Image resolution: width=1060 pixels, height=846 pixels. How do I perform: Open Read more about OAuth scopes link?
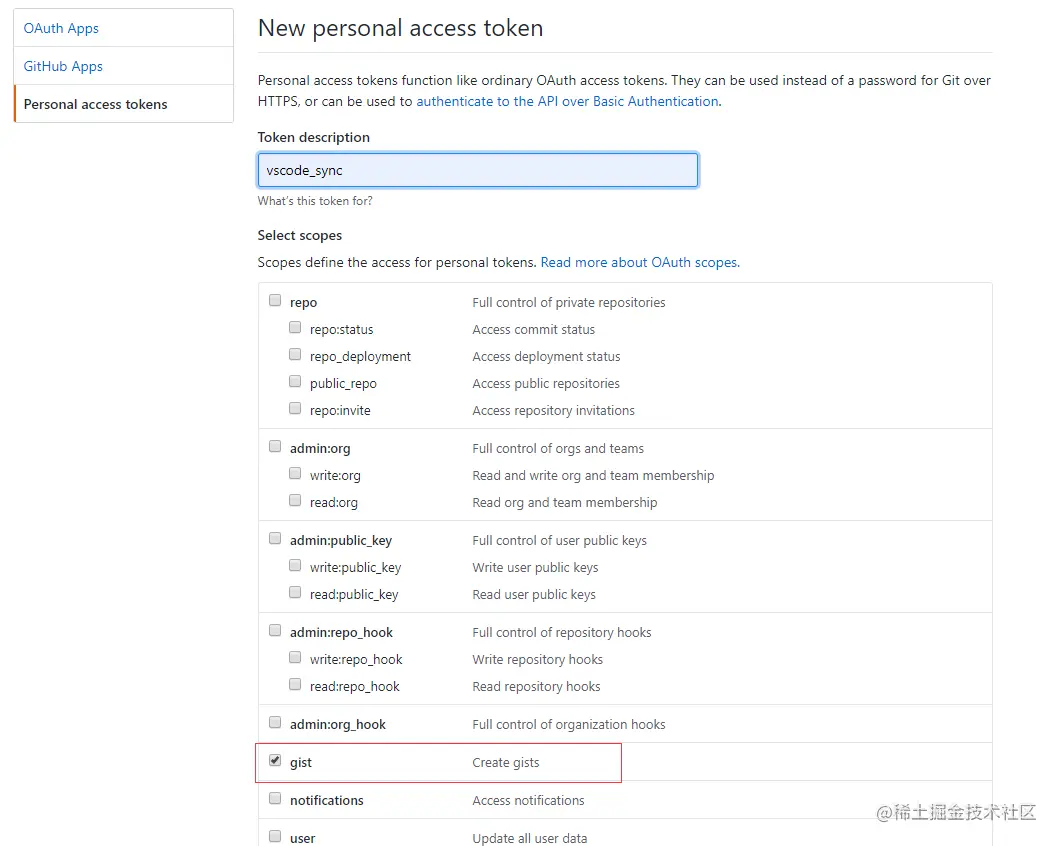(640, 262)
